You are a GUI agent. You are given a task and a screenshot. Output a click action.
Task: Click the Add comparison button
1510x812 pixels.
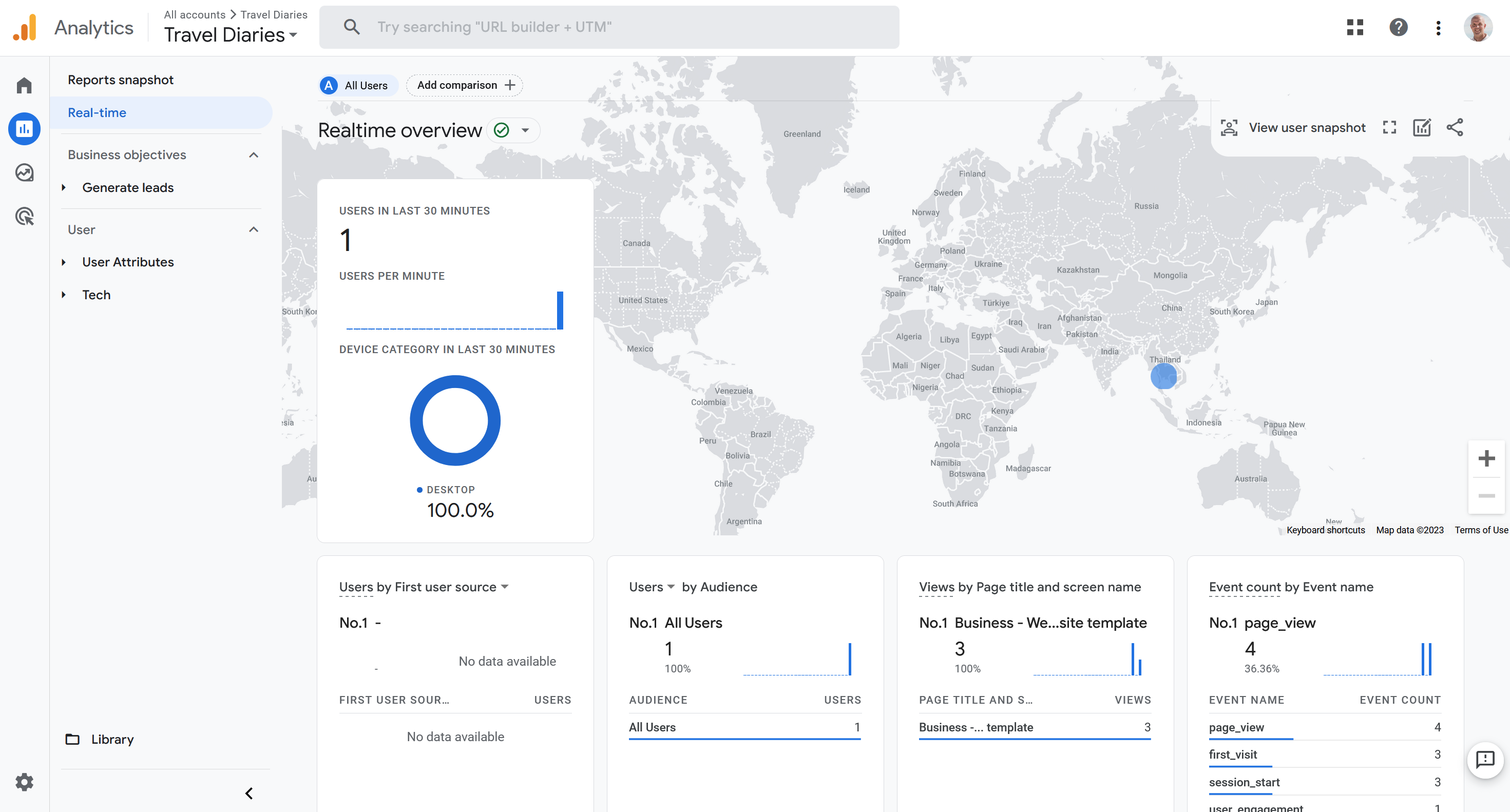click(x=465, y=85)
